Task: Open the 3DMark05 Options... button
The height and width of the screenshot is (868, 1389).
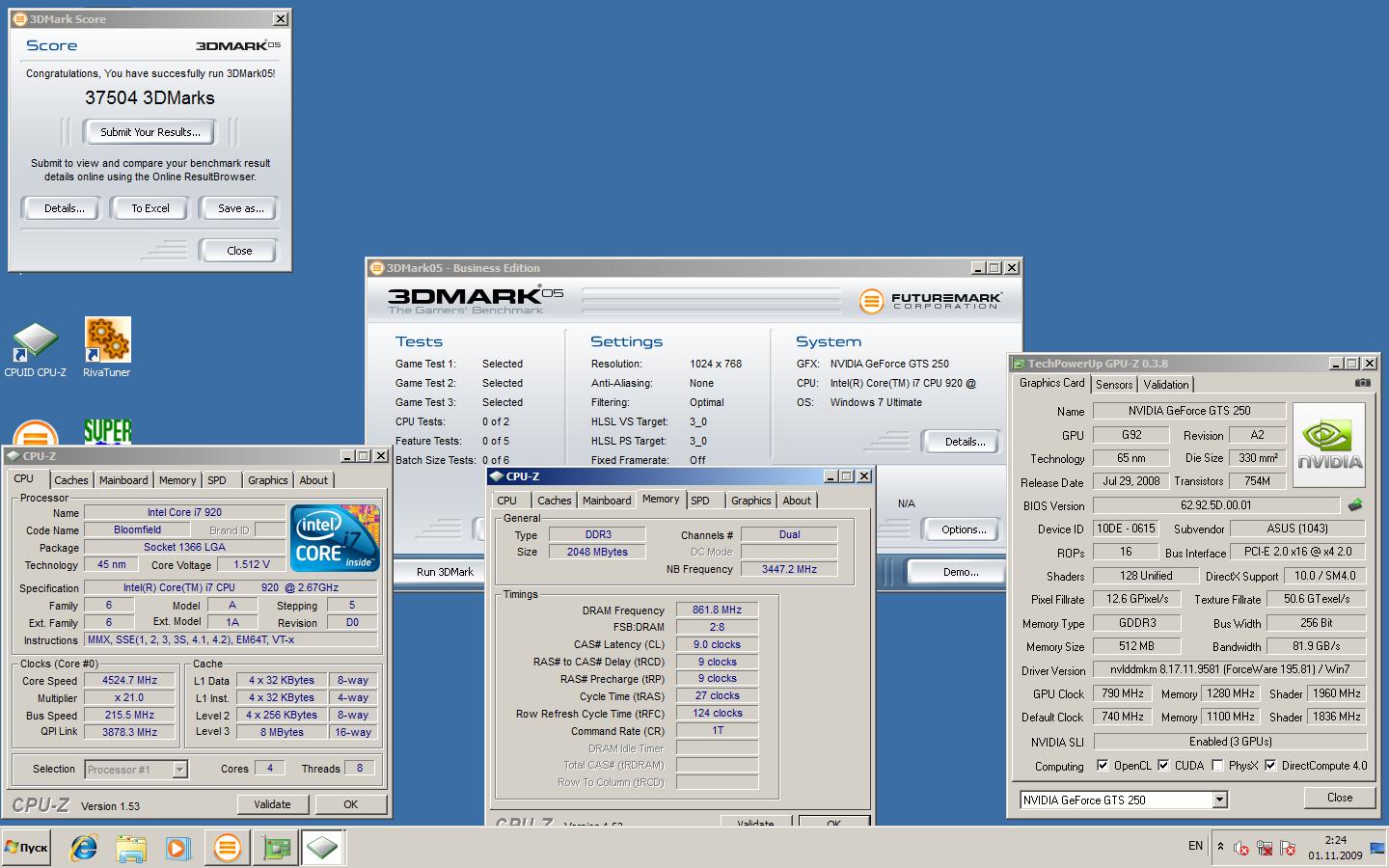Action: (964, 529)
